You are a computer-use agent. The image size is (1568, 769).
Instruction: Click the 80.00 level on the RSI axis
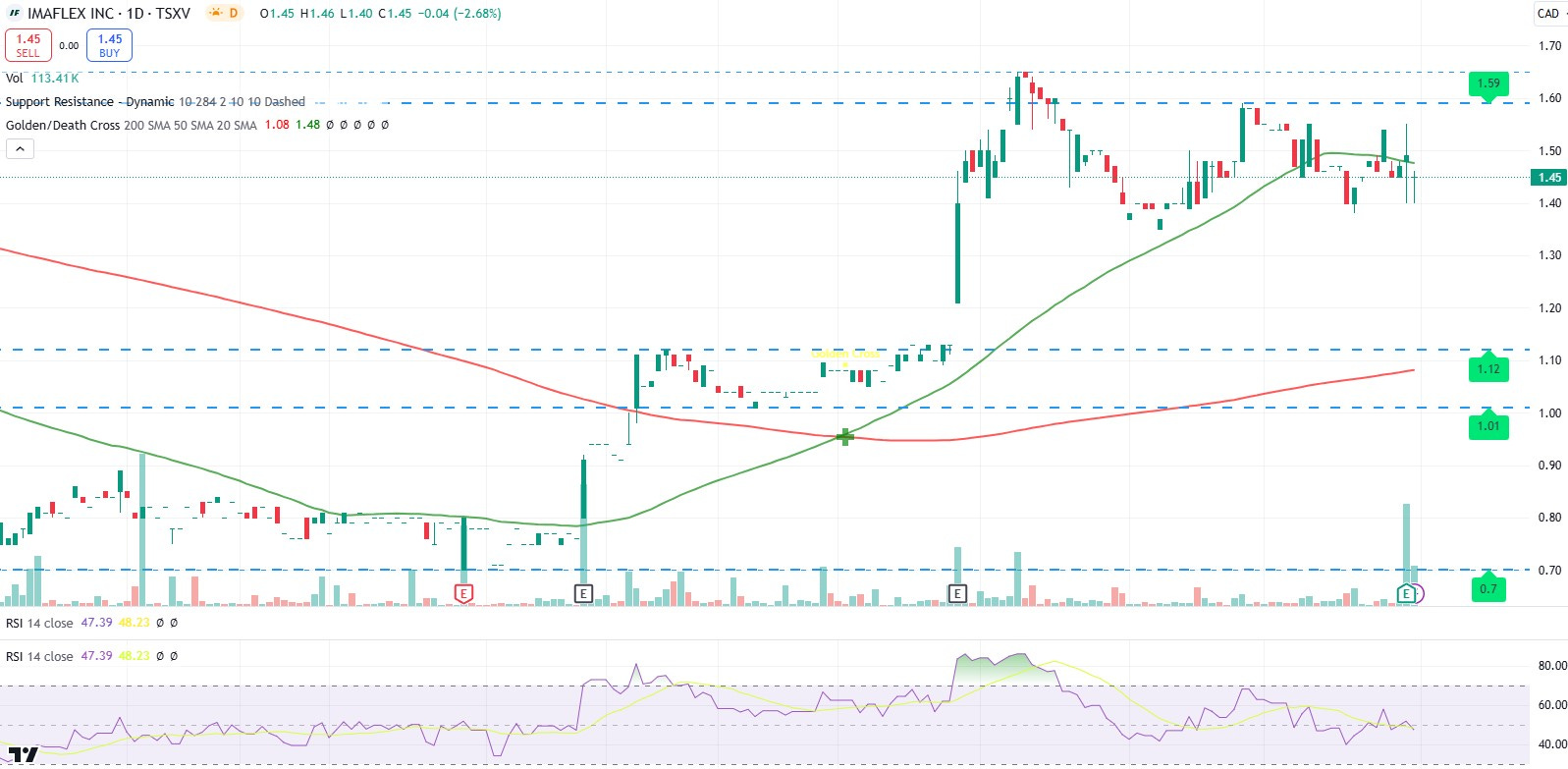tap(1552, 666)
